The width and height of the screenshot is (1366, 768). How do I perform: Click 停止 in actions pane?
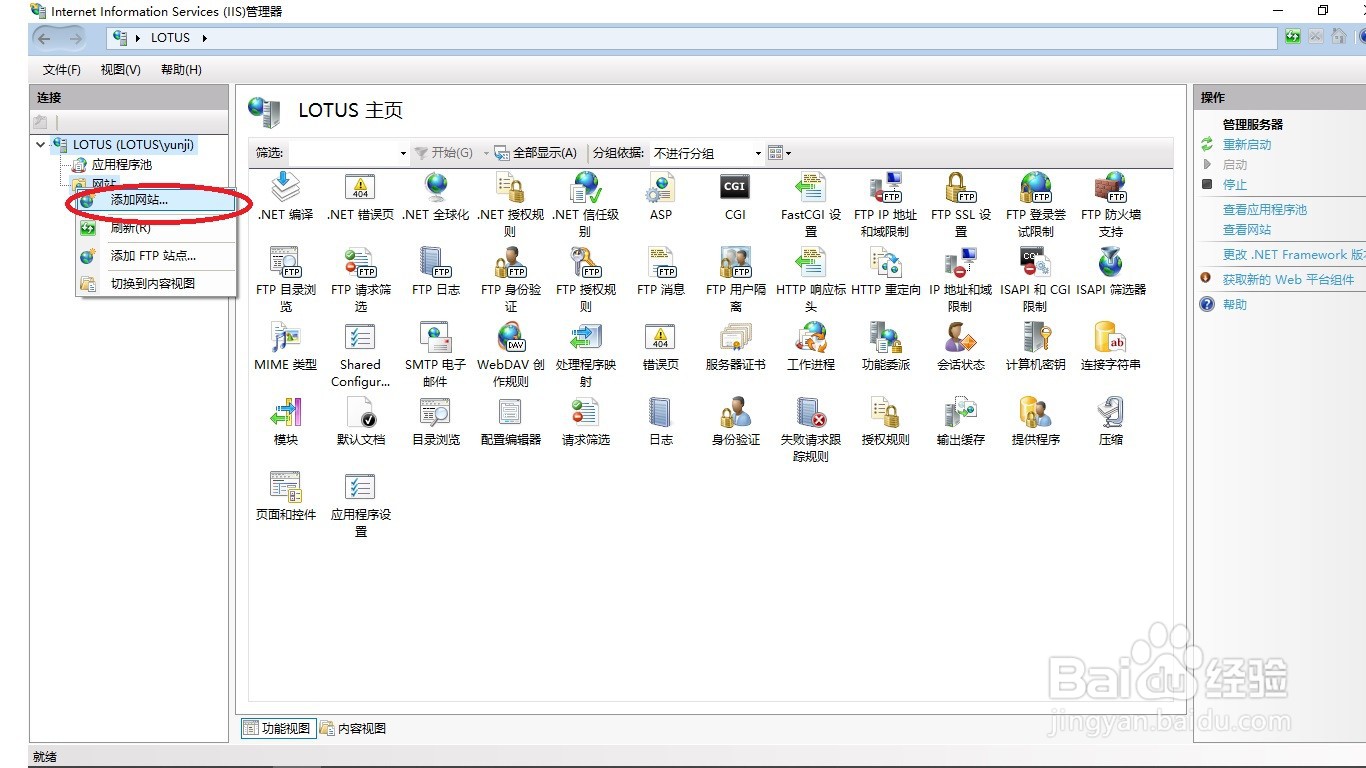point(1235,185)
